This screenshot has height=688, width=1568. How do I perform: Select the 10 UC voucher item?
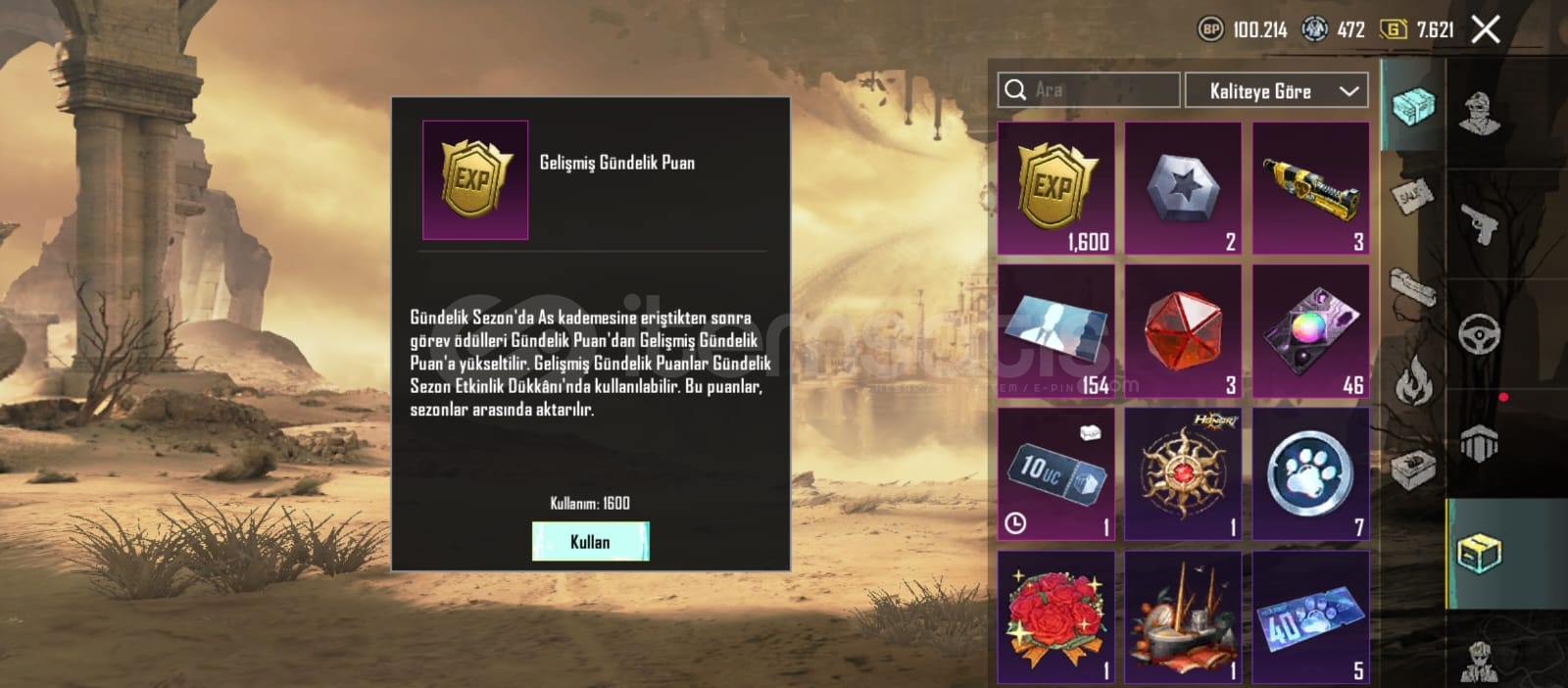pyautogui.click(x=1055, y=474)
